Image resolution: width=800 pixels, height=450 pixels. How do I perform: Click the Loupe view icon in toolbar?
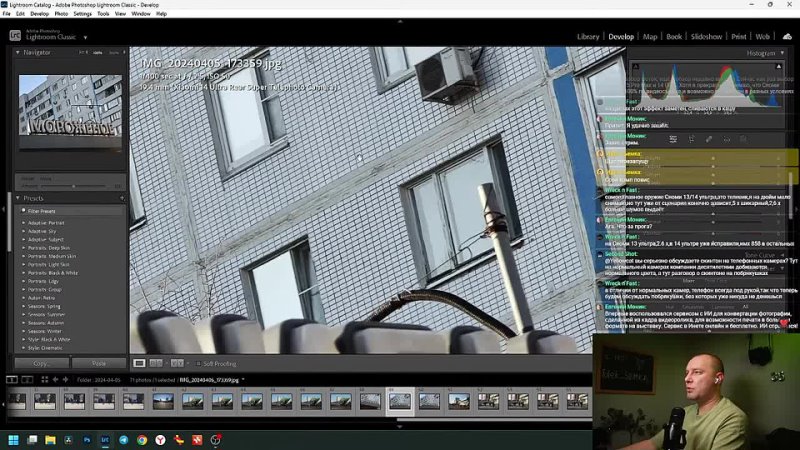(140, 363)
